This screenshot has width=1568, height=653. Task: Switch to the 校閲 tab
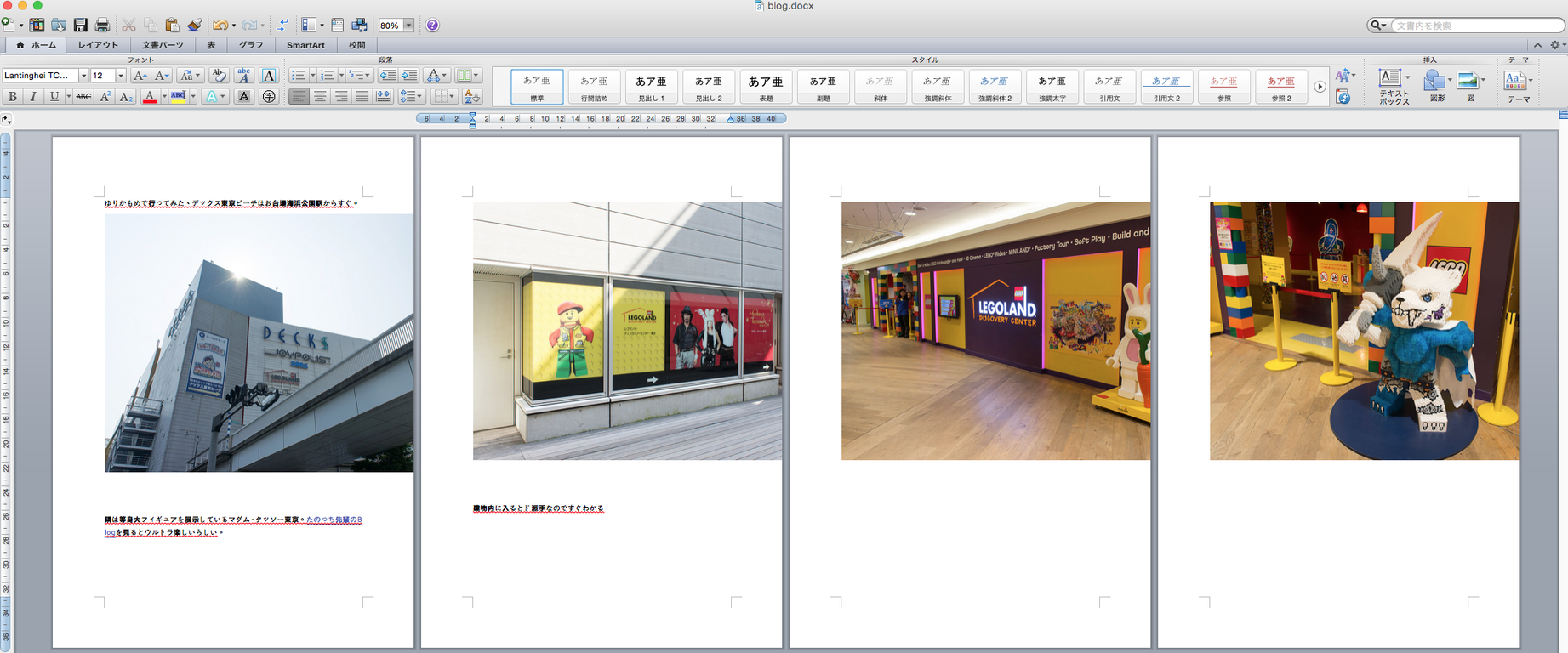tap(357, 45)
